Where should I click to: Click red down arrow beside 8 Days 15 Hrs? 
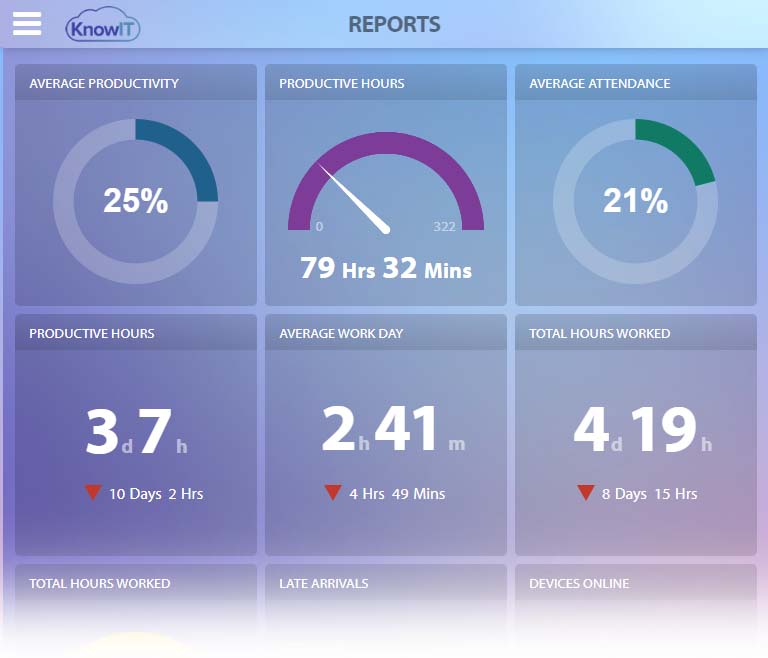(586, 492)
